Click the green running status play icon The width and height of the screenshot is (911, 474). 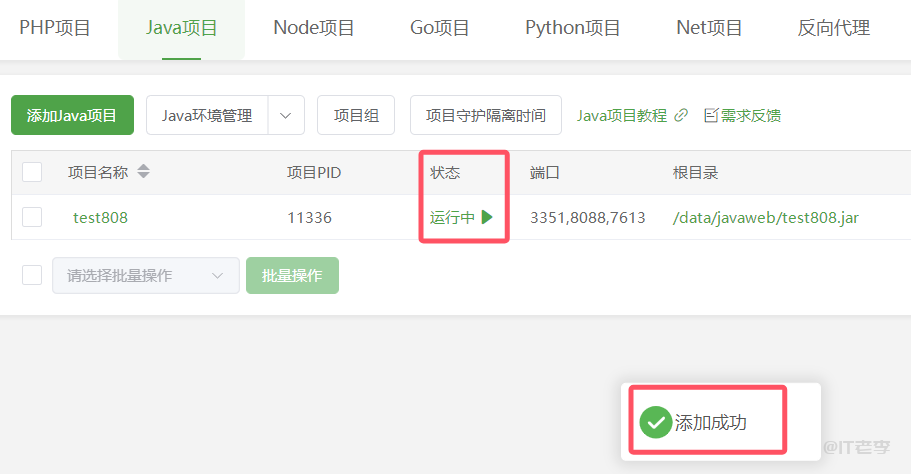coord(487,217)
